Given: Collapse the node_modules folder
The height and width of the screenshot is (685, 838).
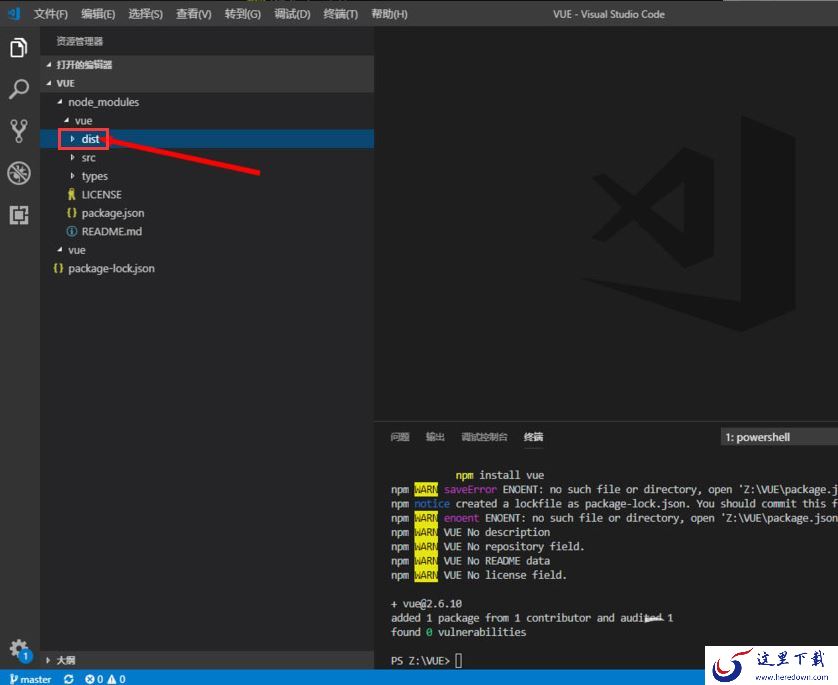Looking at the screenshot, I should 60,102.
